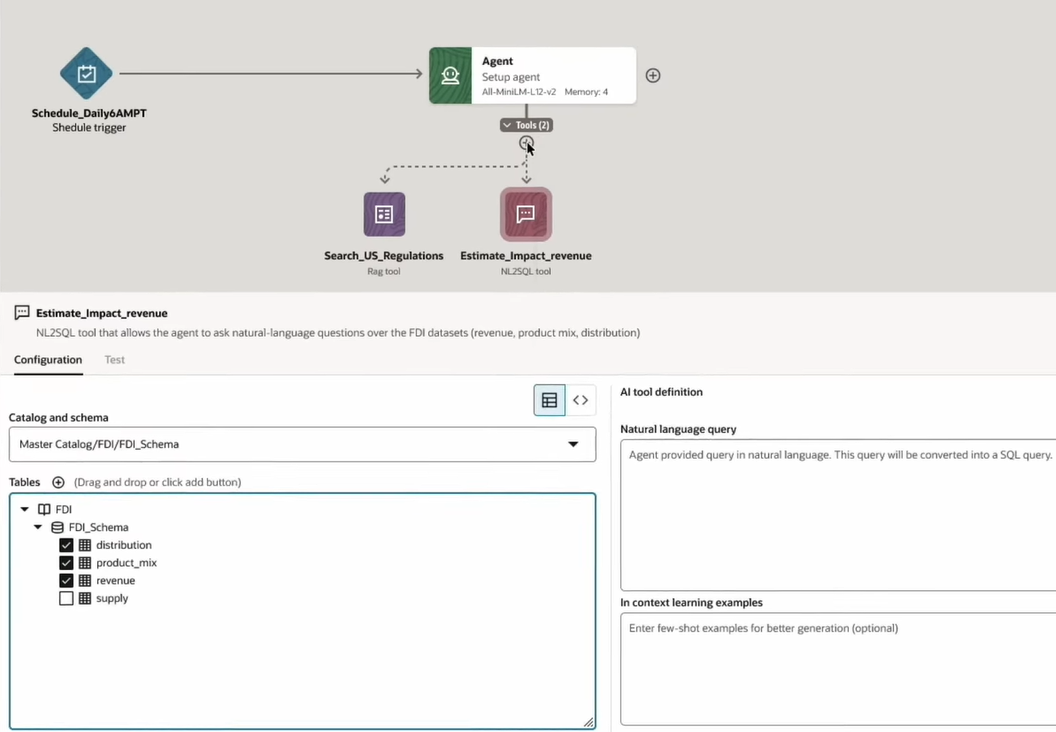
Task: Collapse the FDI tree node
Action: [24, 509]
